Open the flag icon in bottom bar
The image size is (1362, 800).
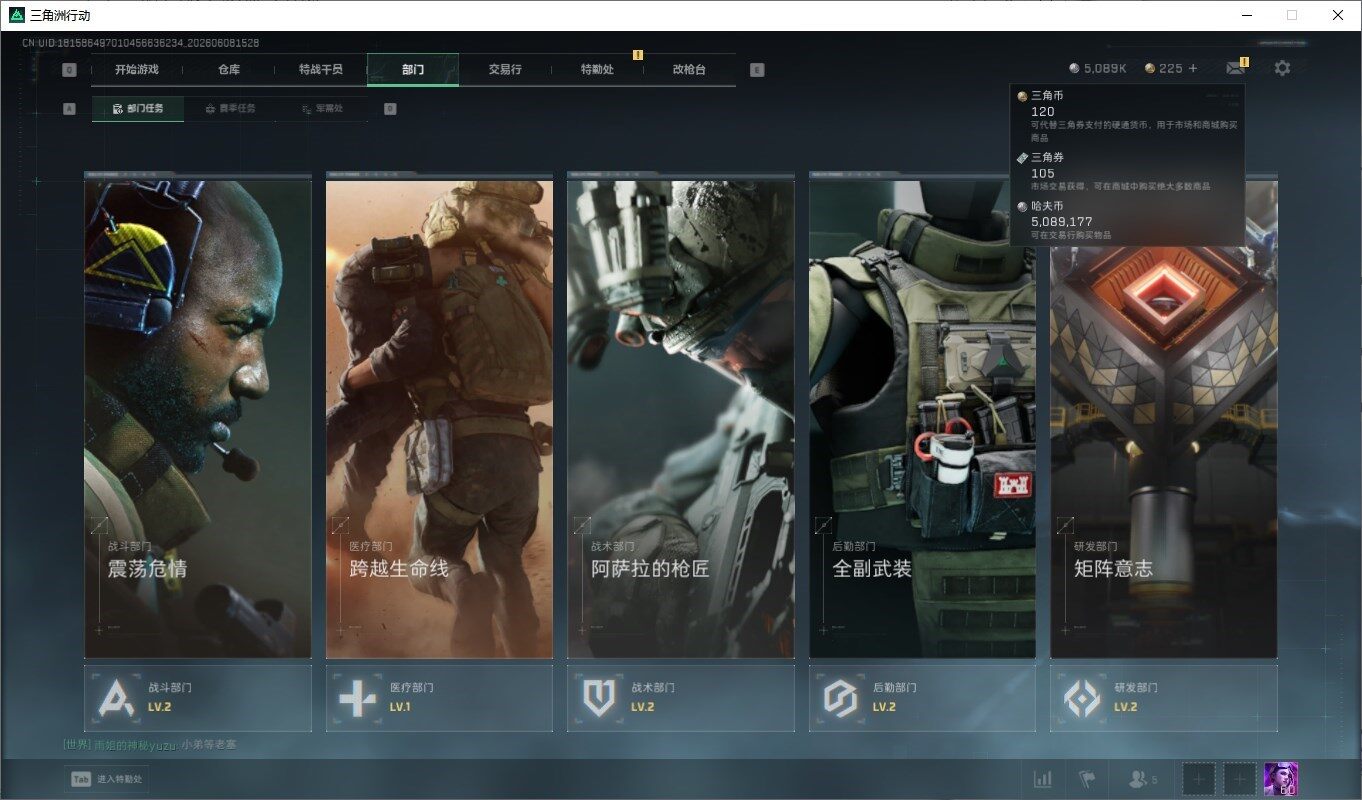[x=1087, y=778]
